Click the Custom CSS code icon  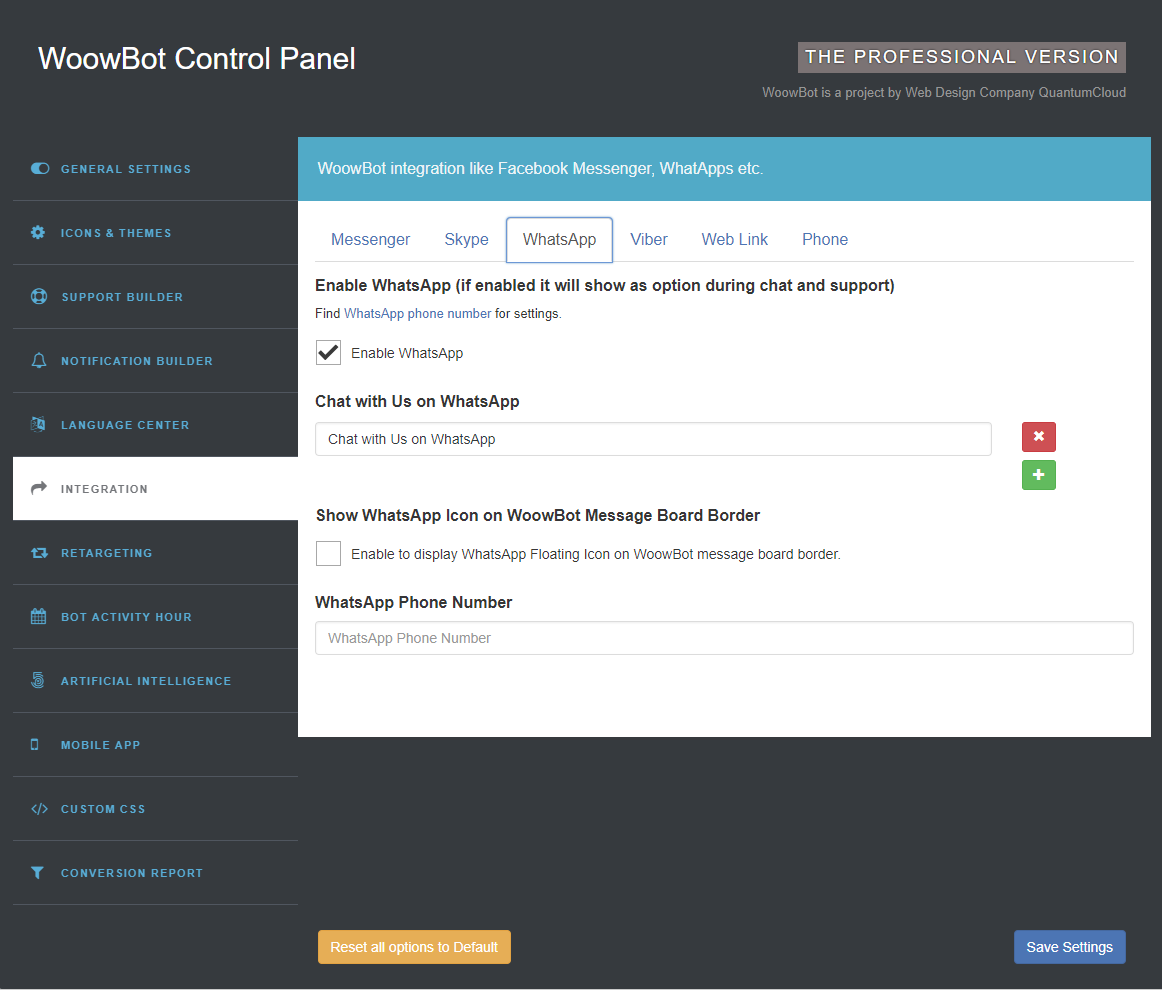pos(39,808)
